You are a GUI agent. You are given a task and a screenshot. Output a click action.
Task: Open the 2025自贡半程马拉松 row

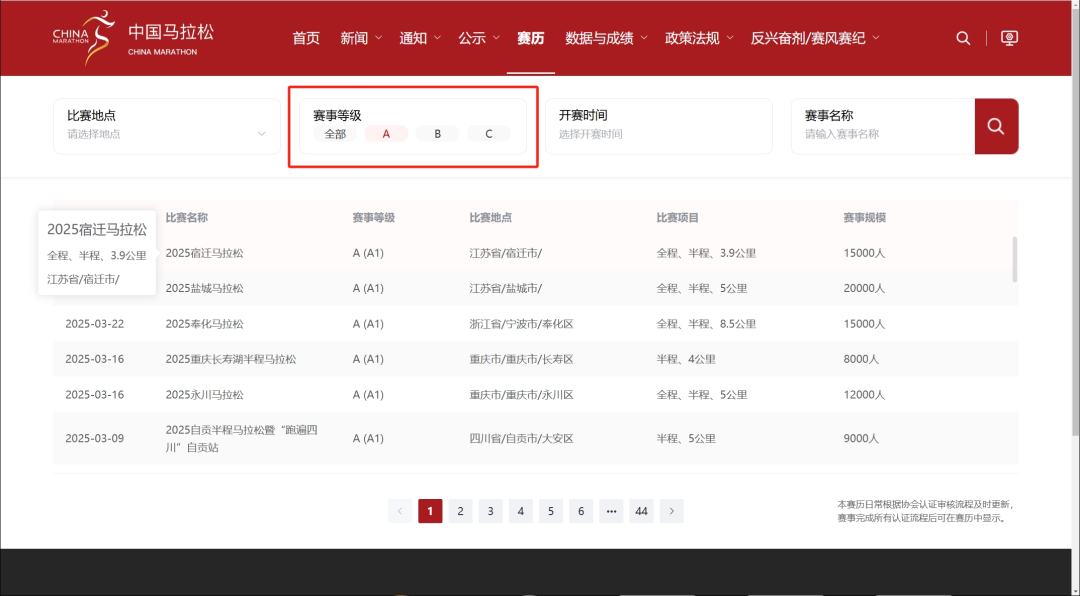click(535, 438)
